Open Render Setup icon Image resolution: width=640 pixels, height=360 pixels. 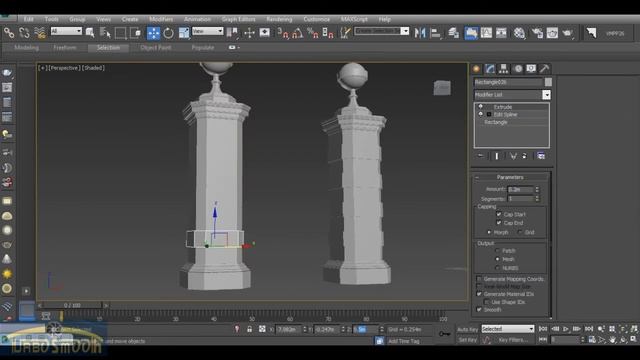537,33
